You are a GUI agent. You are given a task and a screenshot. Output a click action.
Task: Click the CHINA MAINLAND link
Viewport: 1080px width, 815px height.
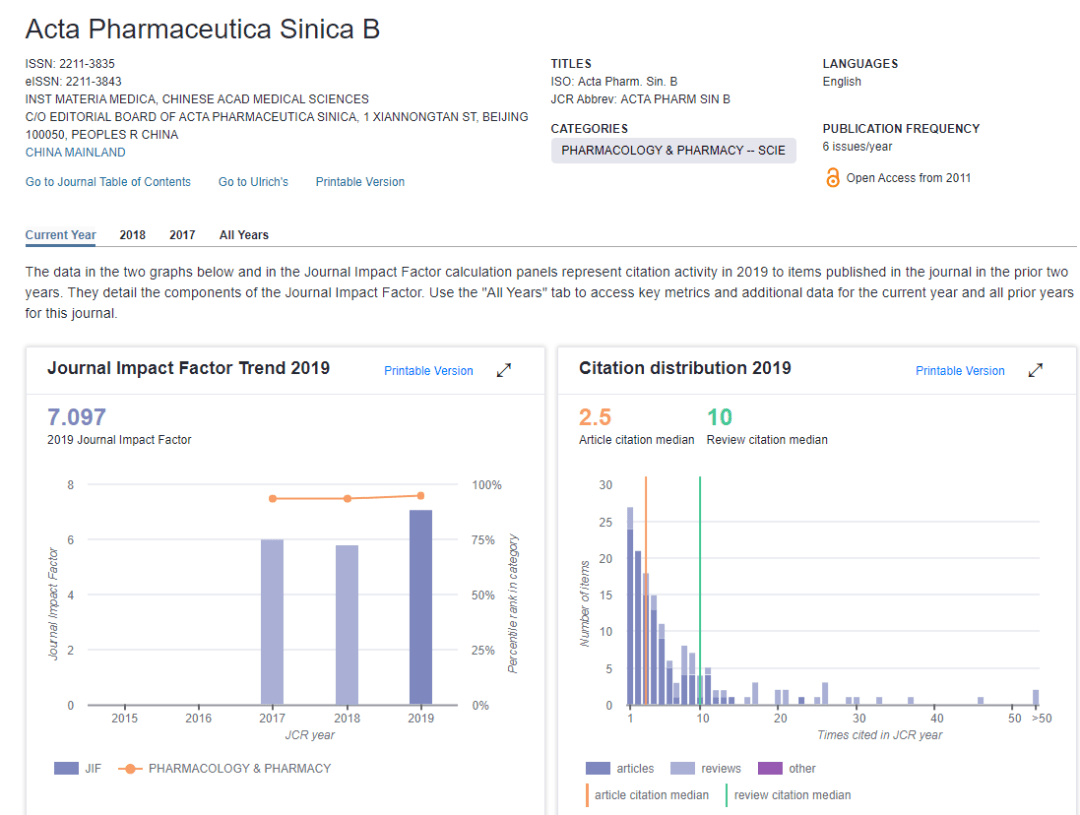75,153
